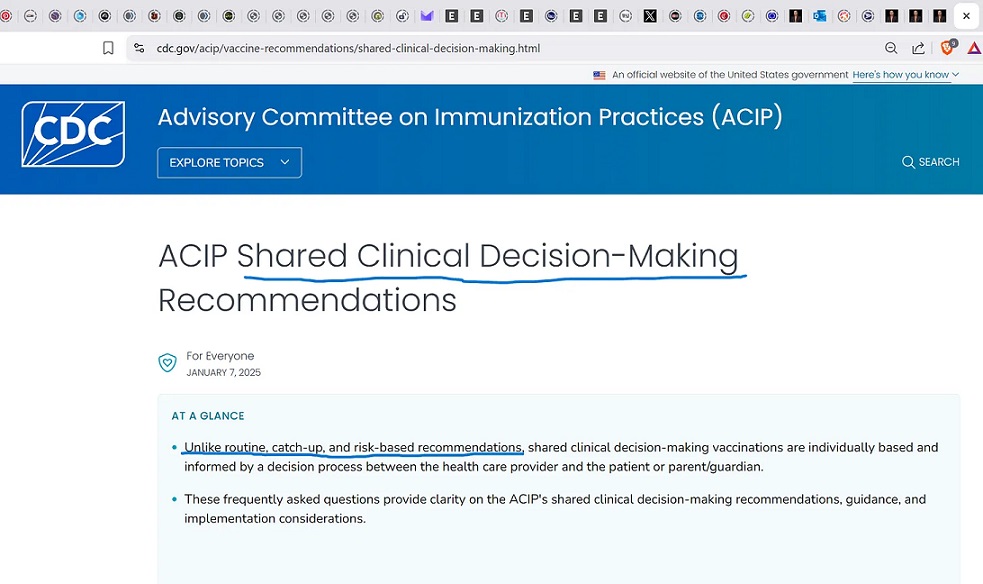This screenshot has height=584, width=983.
Task: Click the US flag icon in the banner
Action: click(x=599, y=75)
